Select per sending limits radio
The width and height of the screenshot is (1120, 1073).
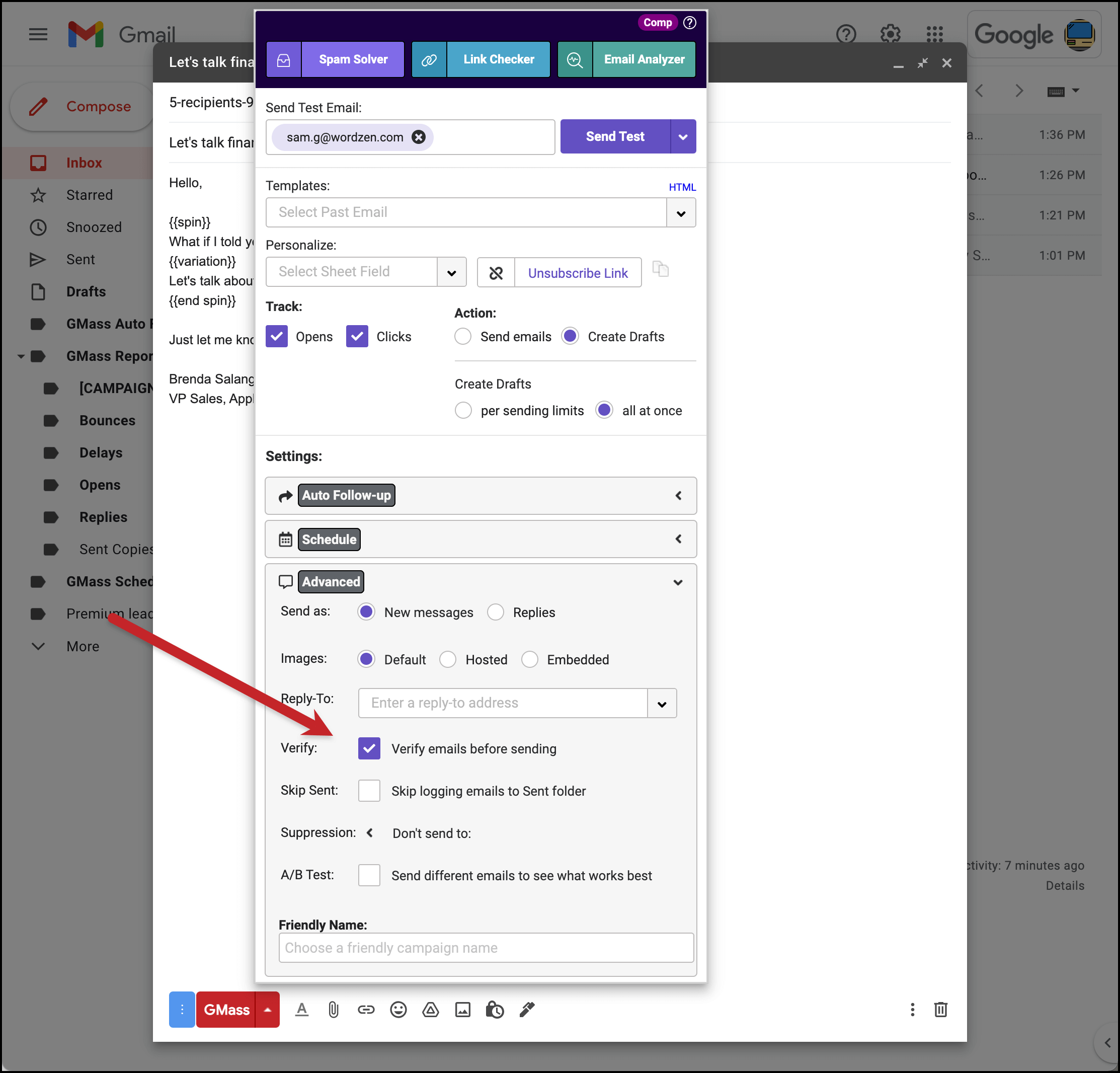click(463, 411)
